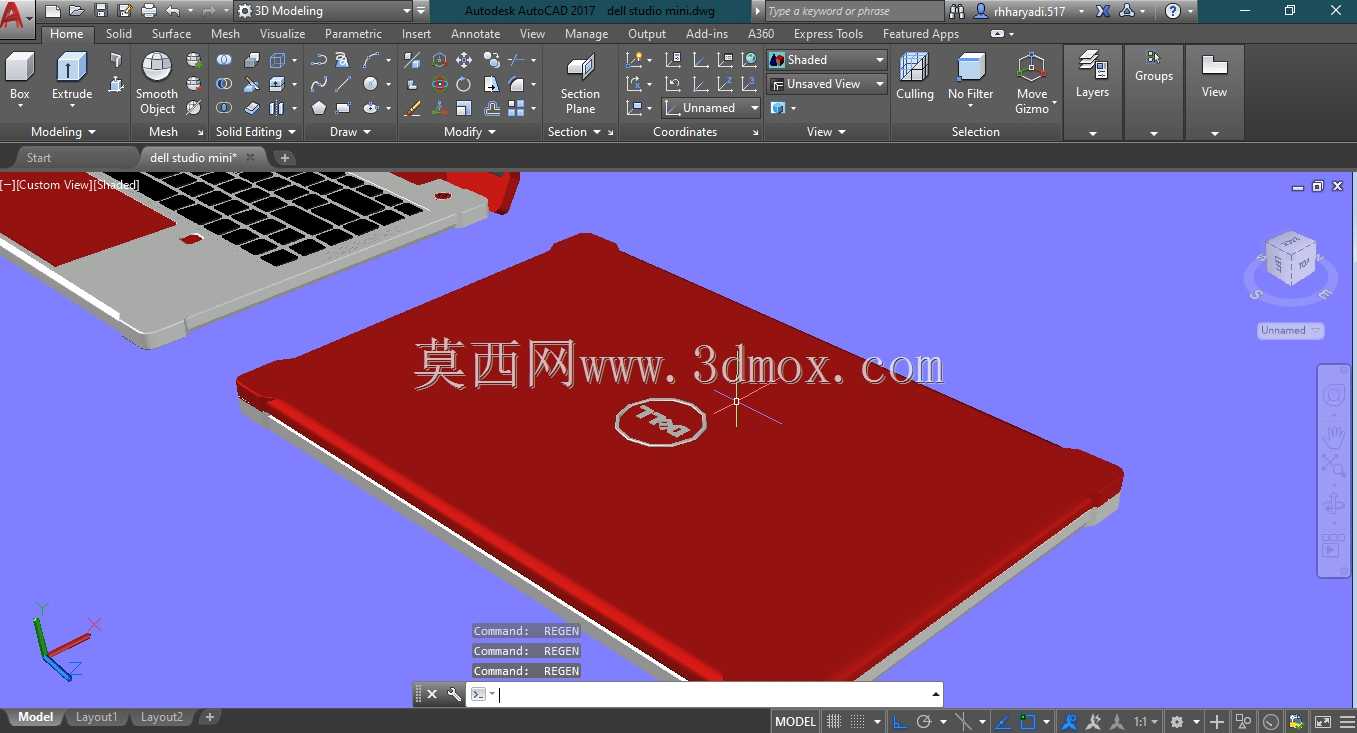Click the Autodesk Exchange X icon

pyautogui.click(x=1102, y=11)
